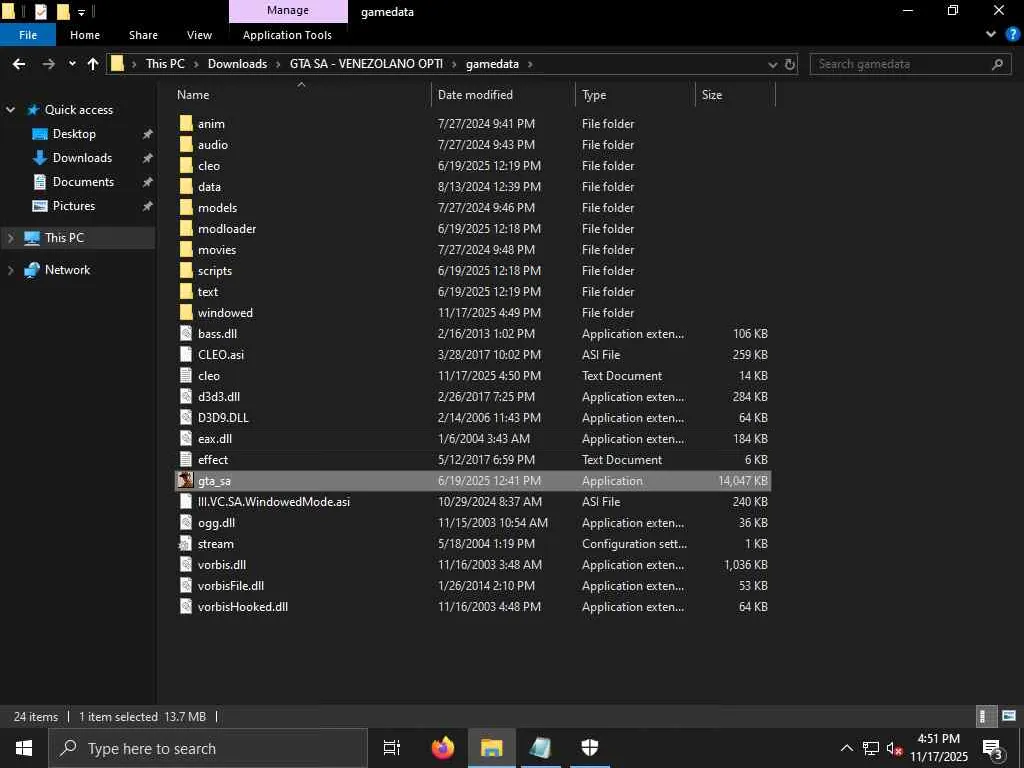1024x768 pixels.
Task: Click the muted volume tray icon
Action: click(x=894, y=748)
